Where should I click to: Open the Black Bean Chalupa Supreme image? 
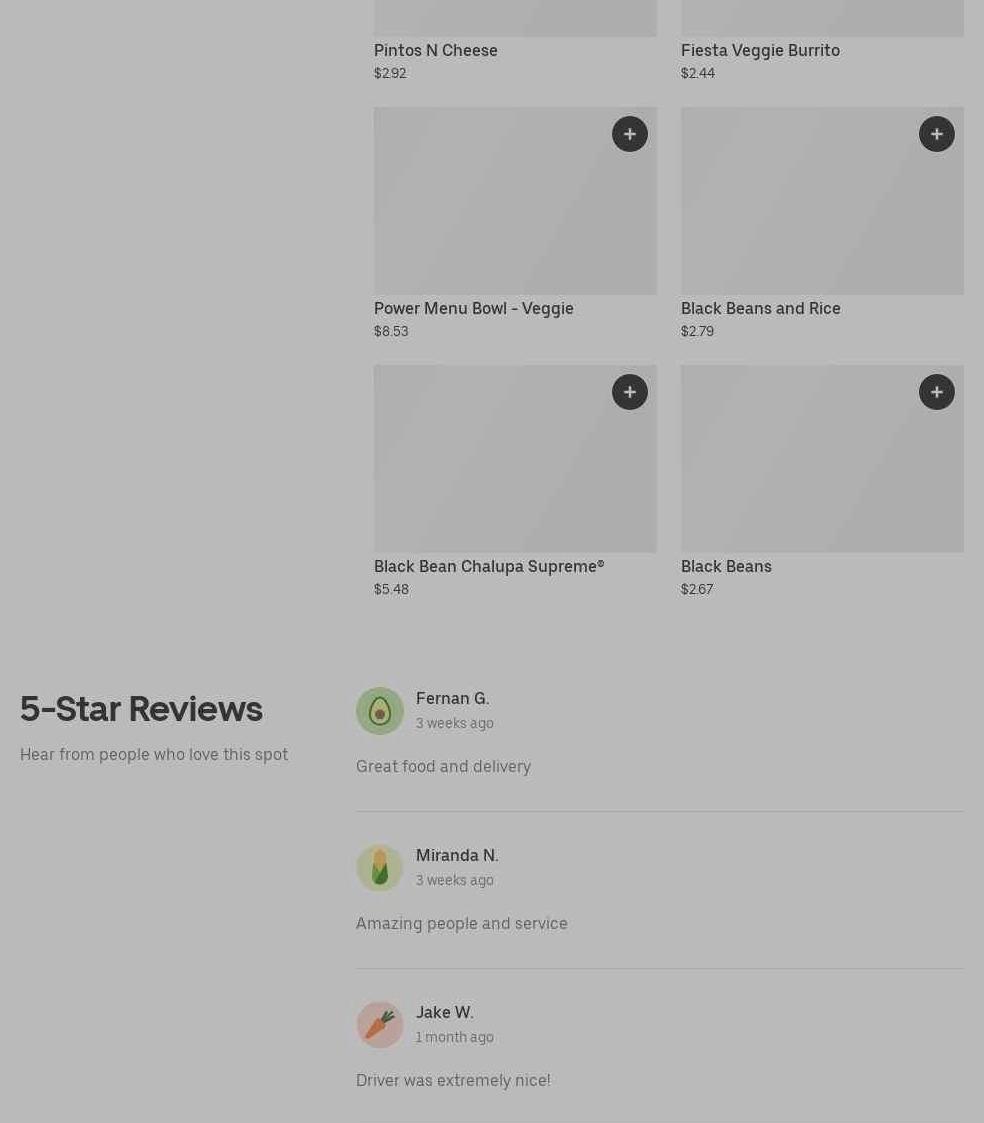515,459
